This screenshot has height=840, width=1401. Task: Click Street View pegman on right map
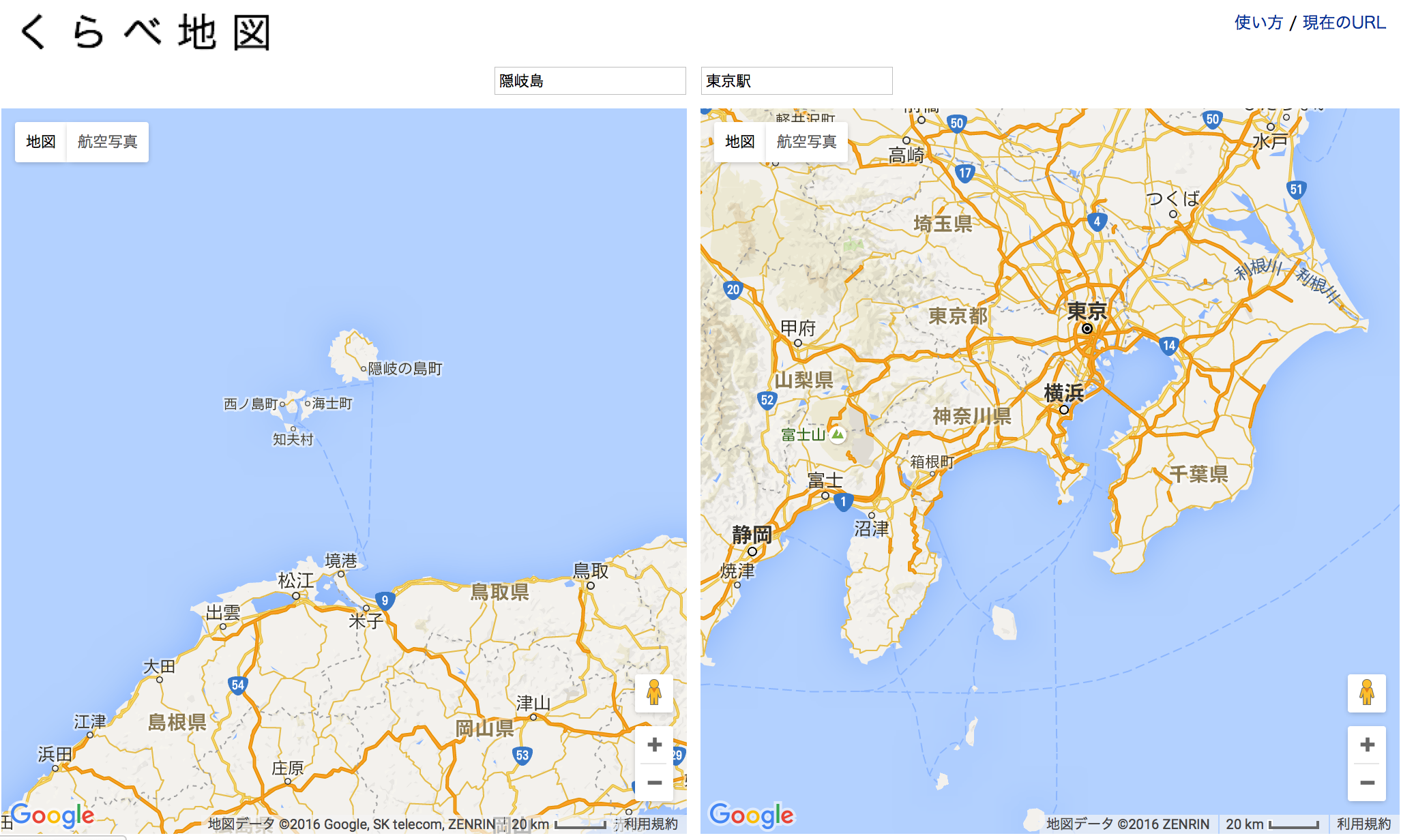click(1366, 693)
